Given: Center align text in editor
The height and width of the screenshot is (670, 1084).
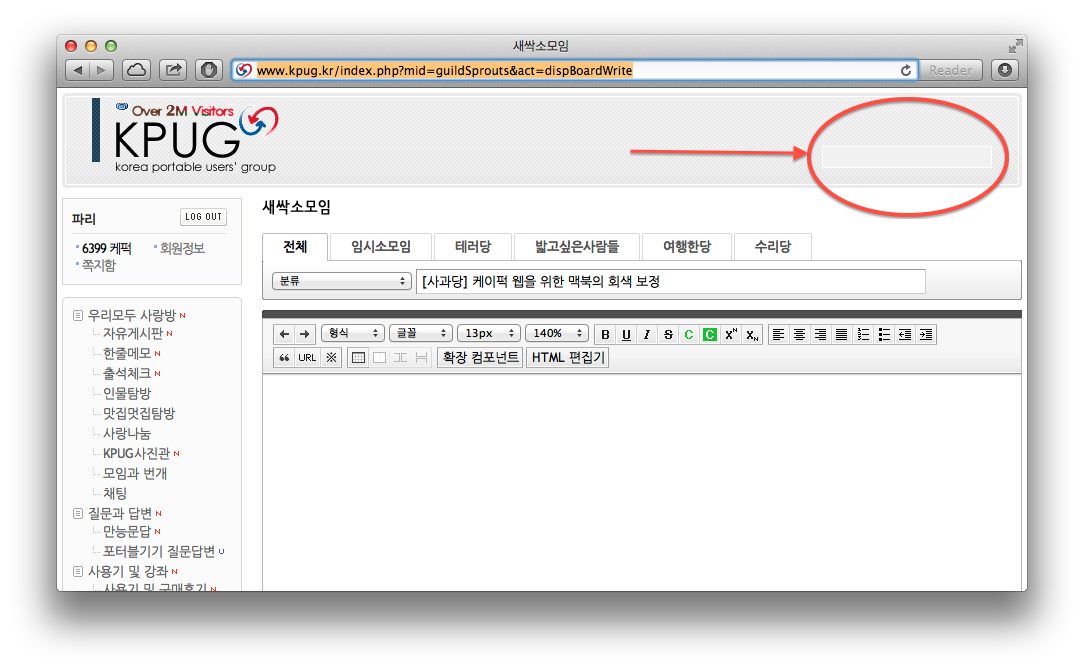Looking at the screenshot, I should (x=800, y=335).
